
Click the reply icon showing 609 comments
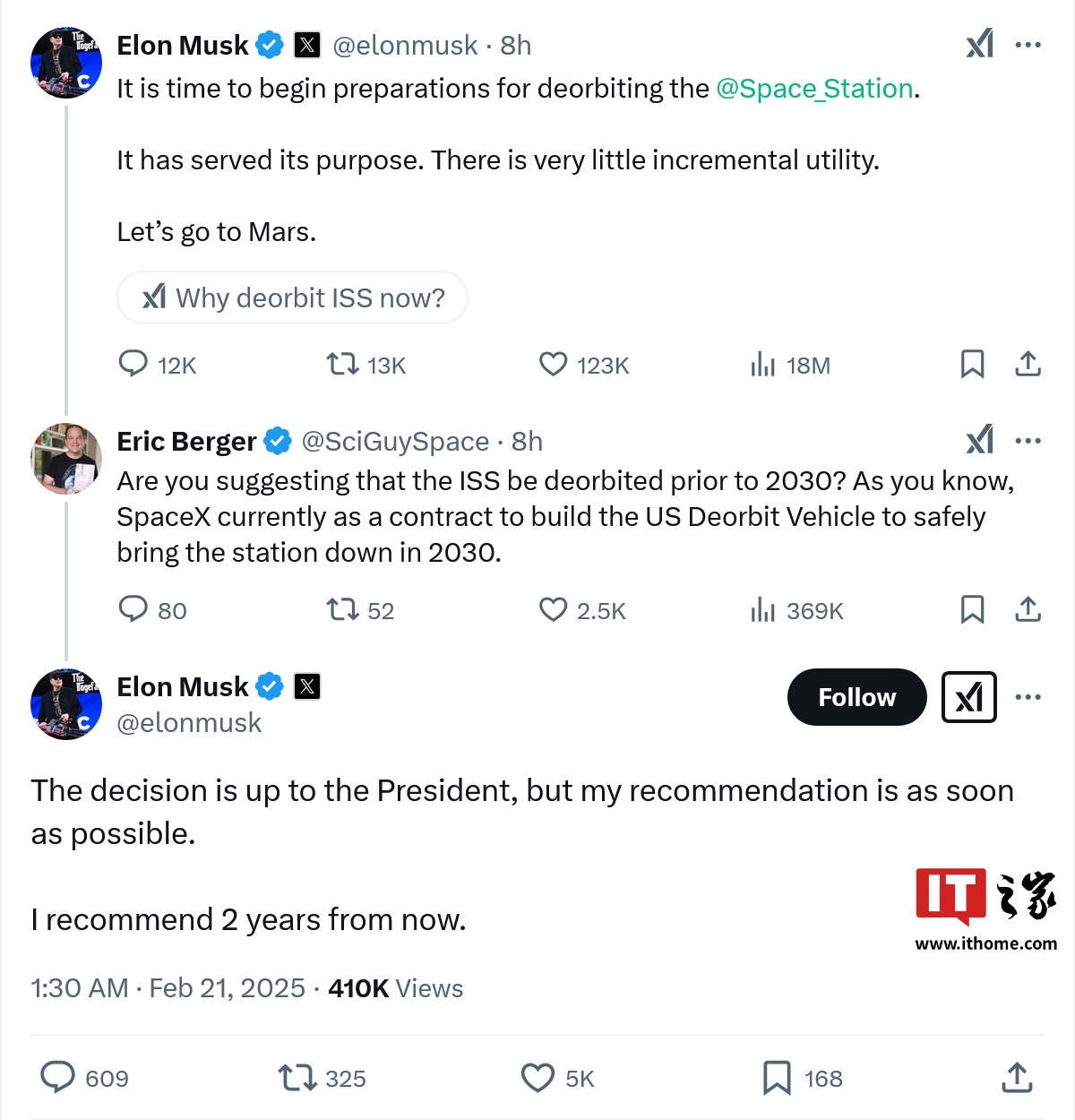coord(58,1077)
